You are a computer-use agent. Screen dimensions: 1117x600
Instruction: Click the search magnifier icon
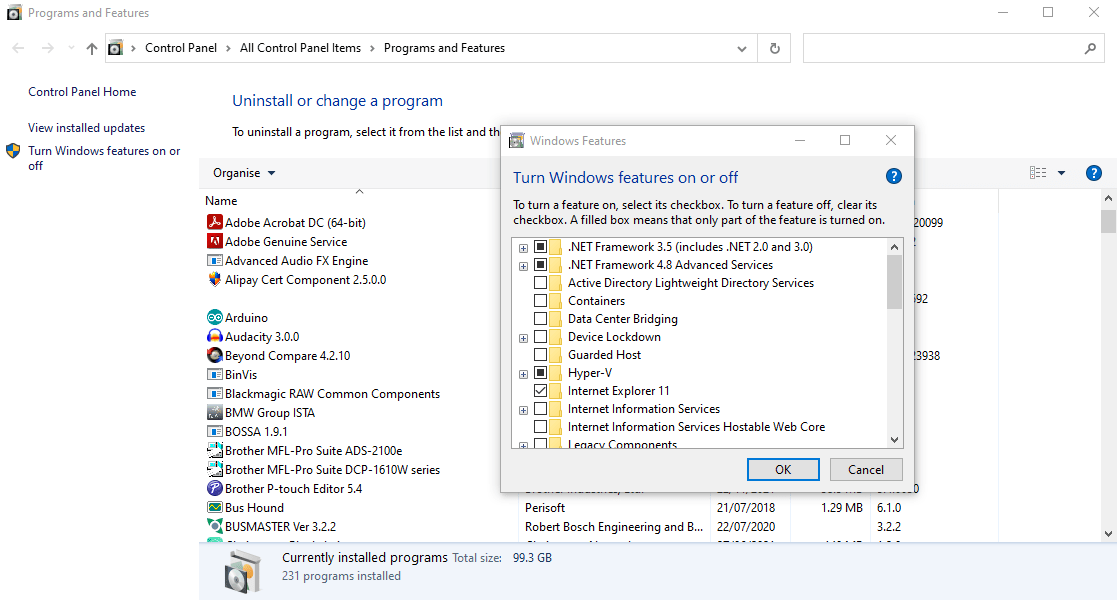tap(1090, 48)
